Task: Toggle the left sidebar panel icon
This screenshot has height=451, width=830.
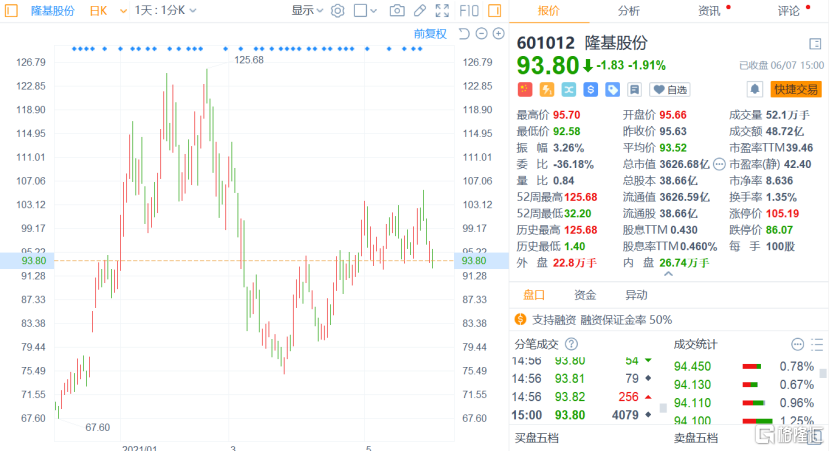Action: [x=11, y=11]
